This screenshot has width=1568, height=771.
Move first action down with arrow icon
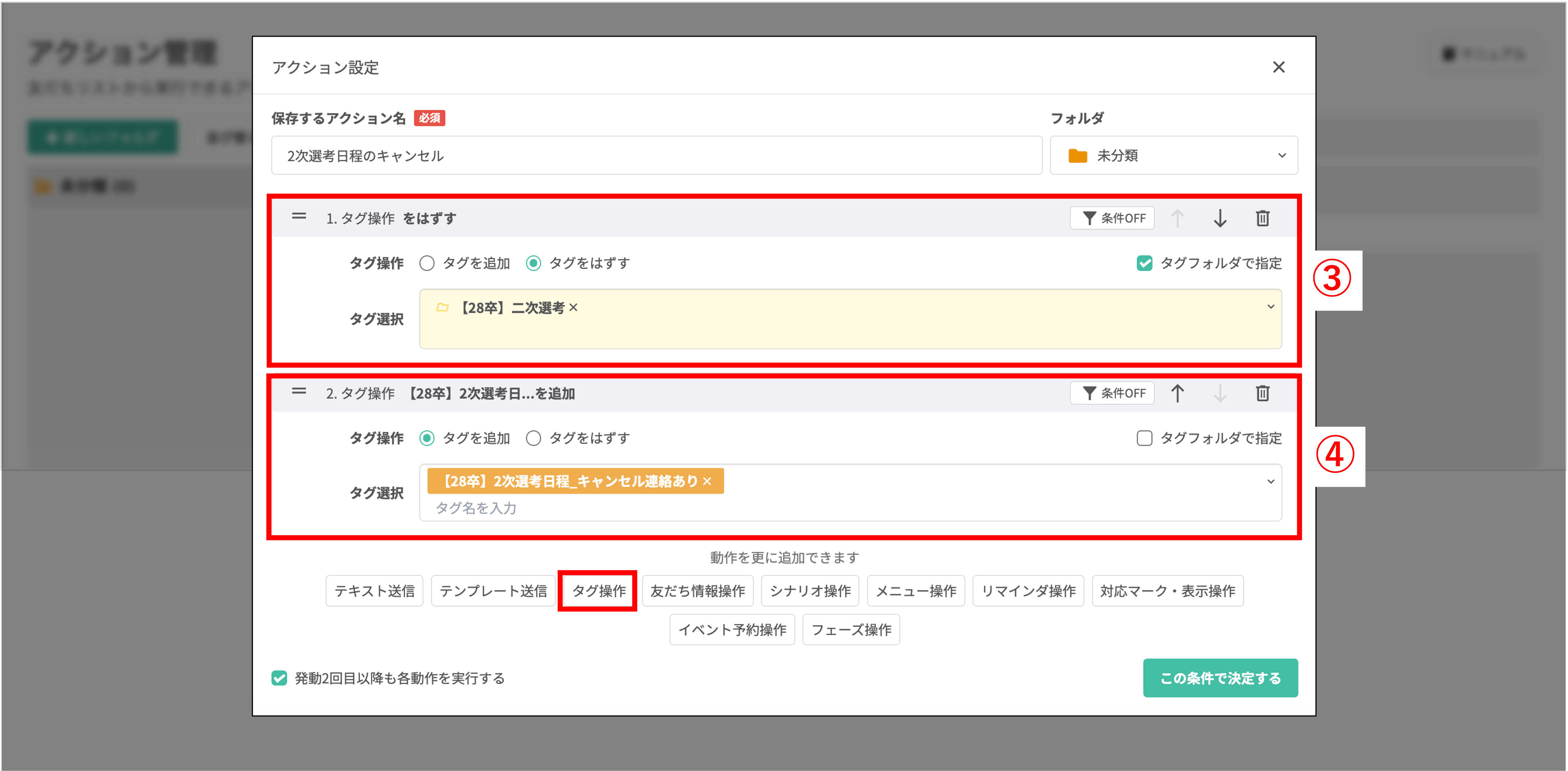[x=1220, y=218]
